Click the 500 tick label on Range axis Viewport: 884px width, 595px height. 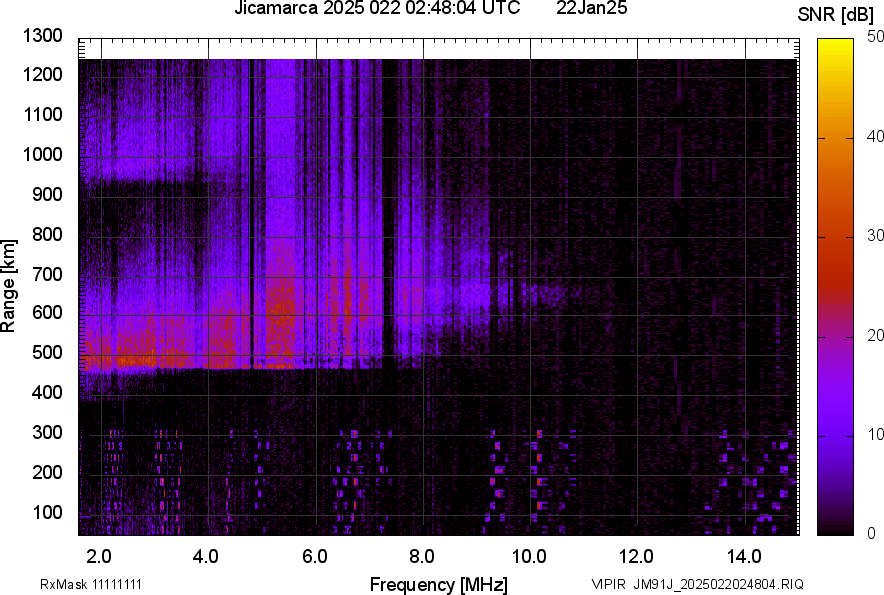(x=48, y=353)
